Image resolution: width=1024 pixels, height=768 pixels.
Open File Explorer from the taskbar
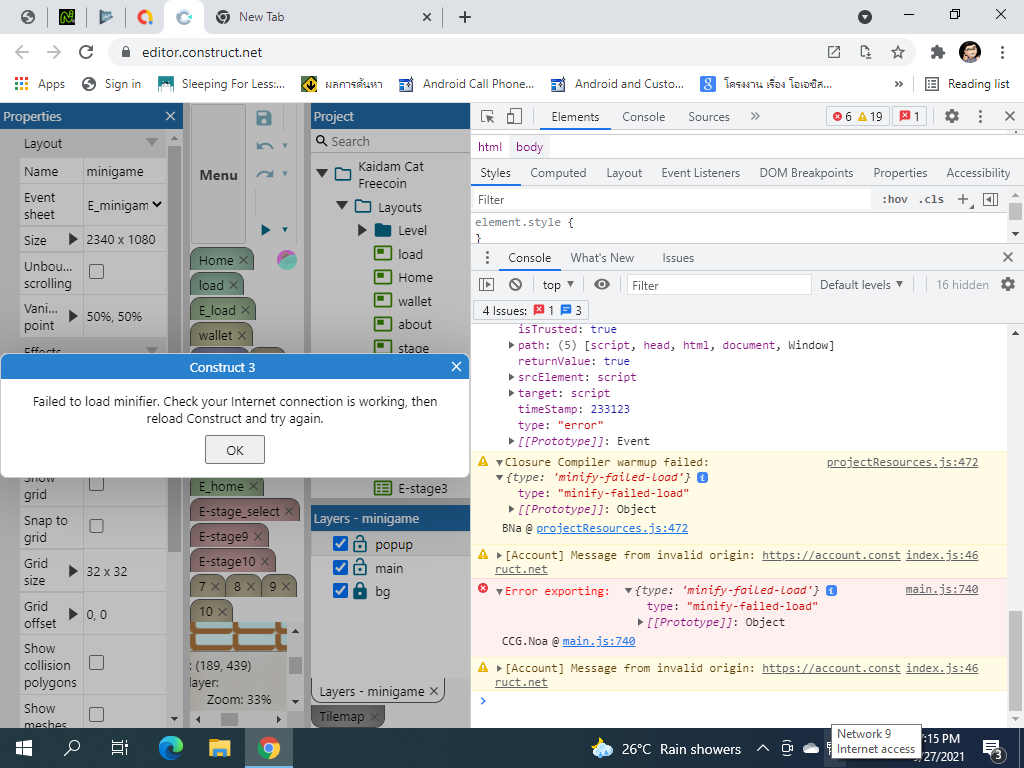[x=219, y=748]
